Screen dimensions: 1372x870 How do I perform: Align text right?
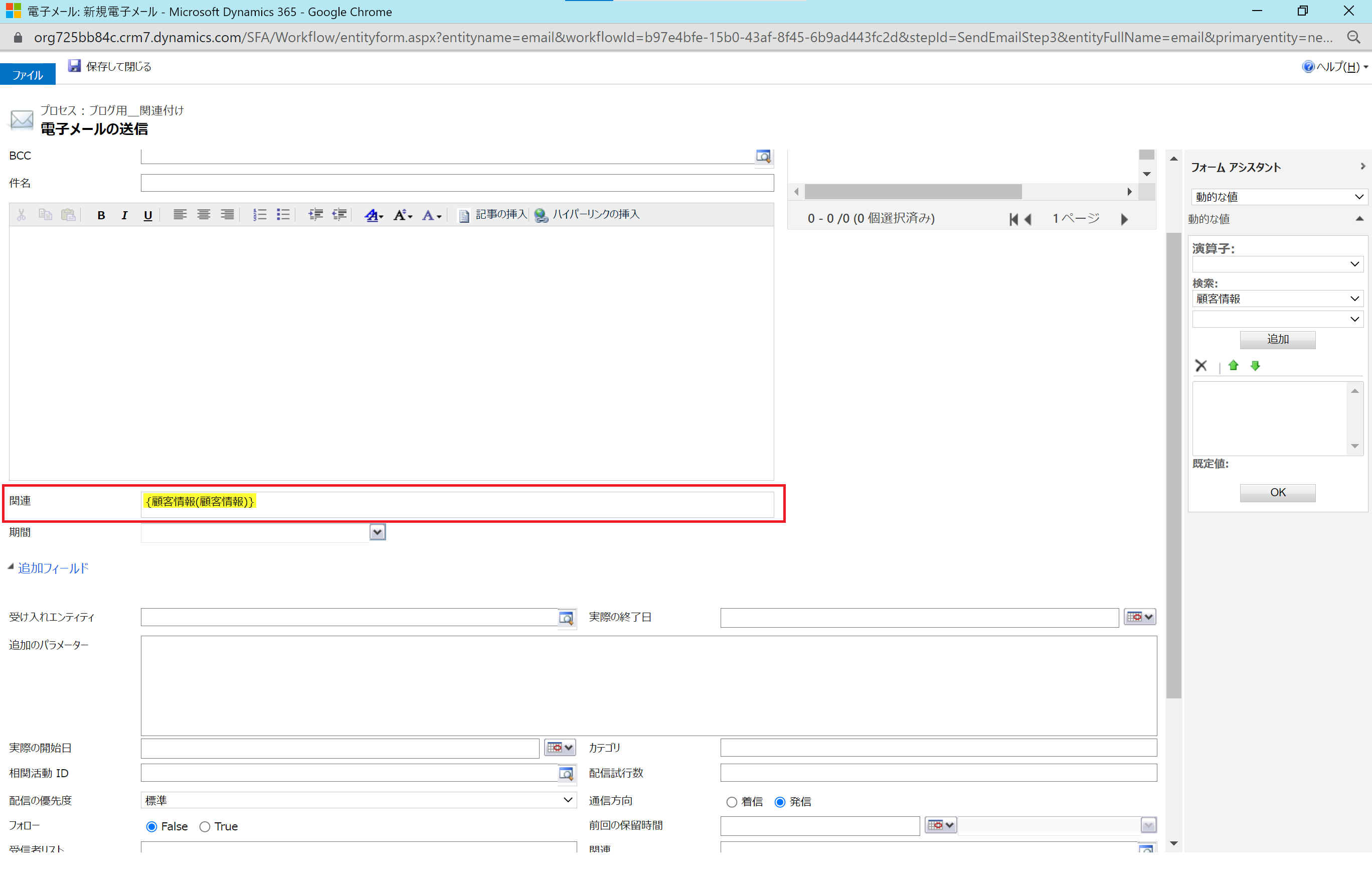[227, 215]
